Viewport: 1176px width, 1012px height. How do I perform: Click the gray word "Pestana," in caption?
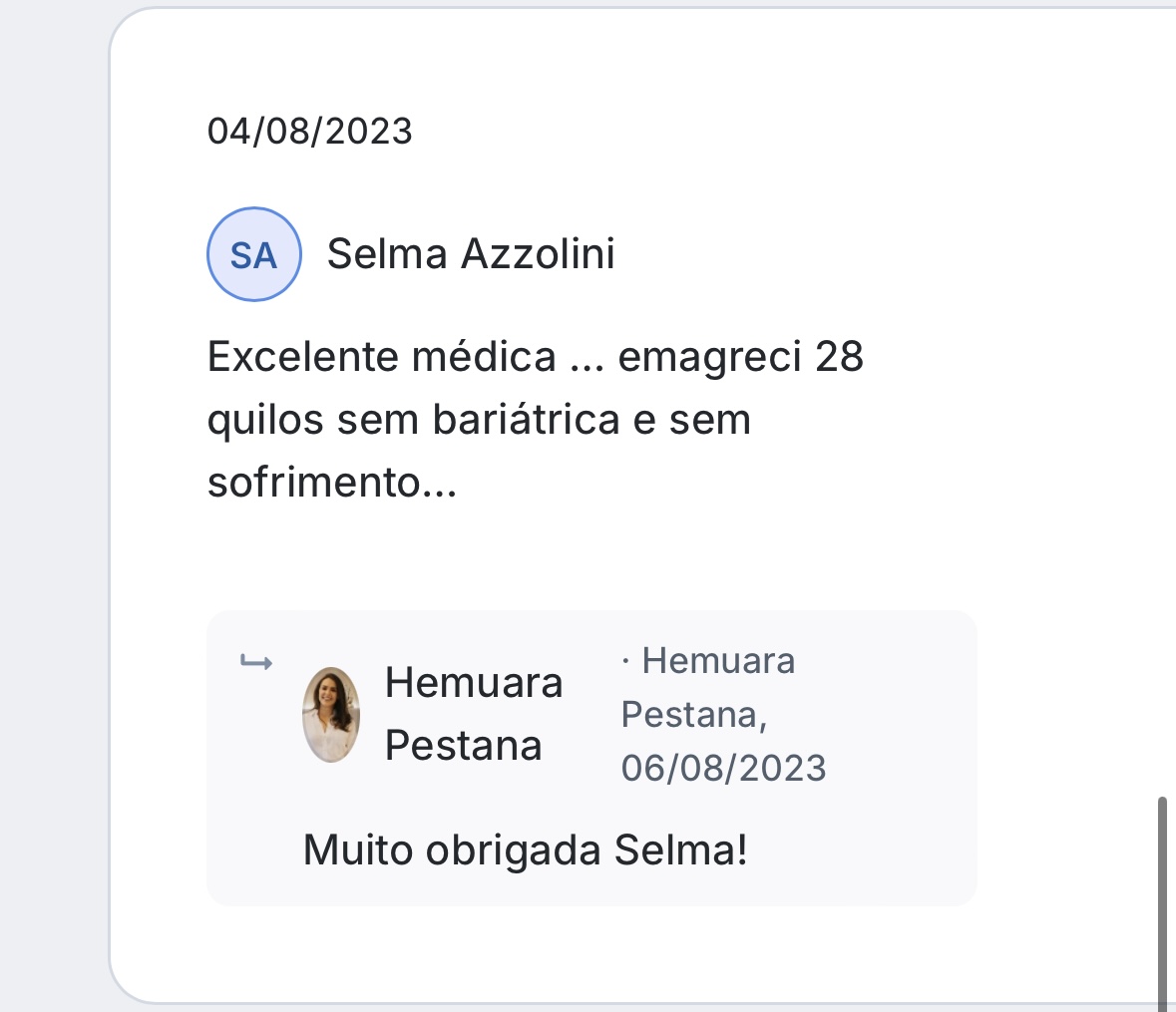[x=693, y=715]
